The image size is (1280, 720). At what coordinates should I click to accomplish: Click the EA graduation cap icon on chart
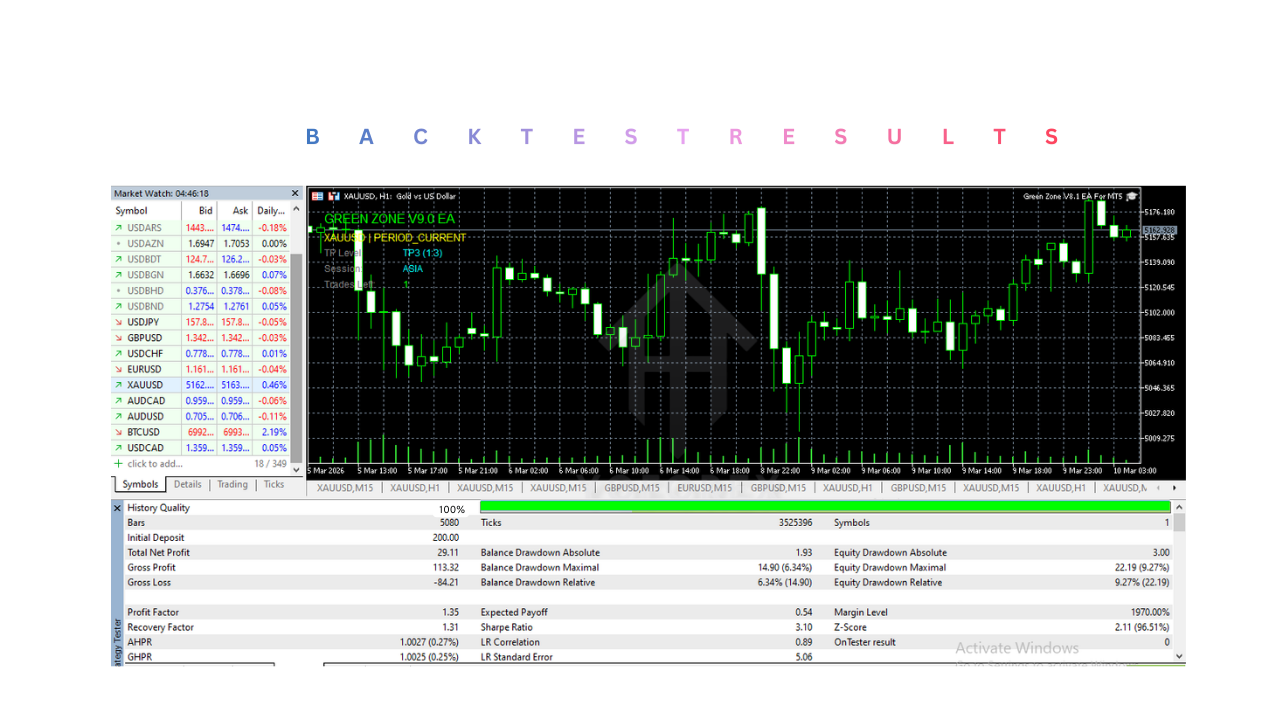click(1132, 196)
